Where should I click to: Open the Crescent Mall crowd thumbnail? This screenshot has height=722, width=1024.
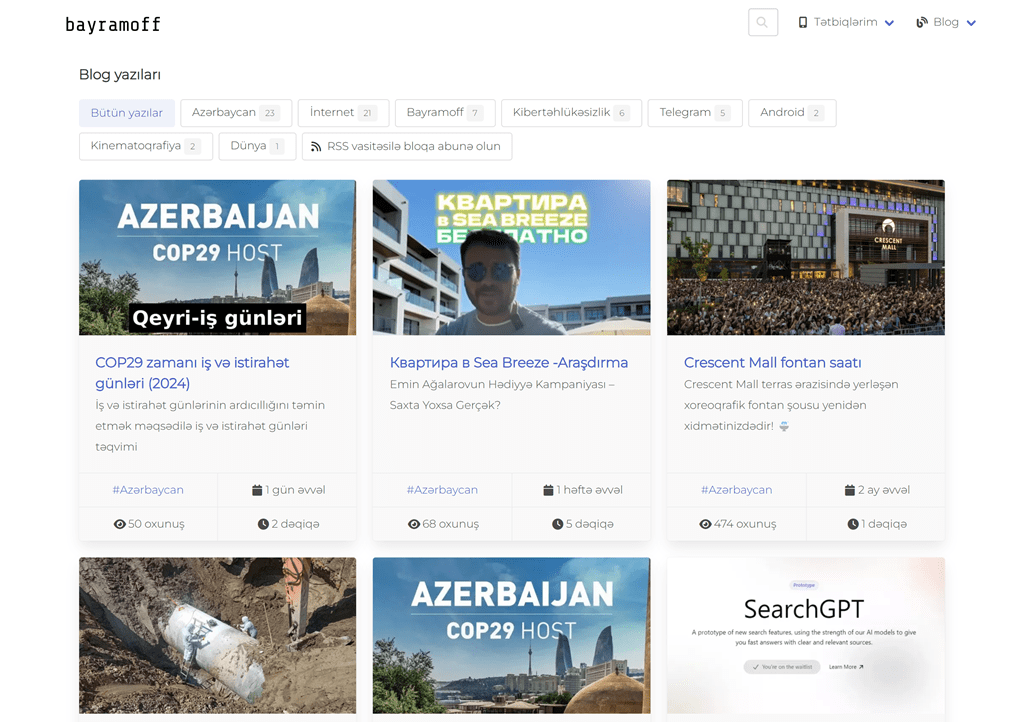806,257
